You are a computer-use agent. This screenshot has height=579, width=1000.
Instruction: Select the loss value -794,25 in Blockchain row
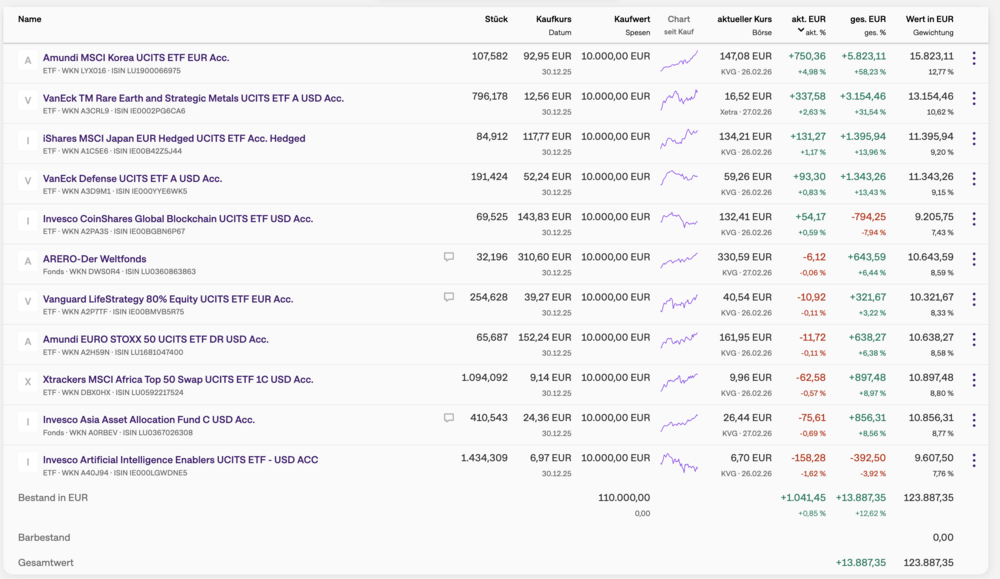coord(868,217)
